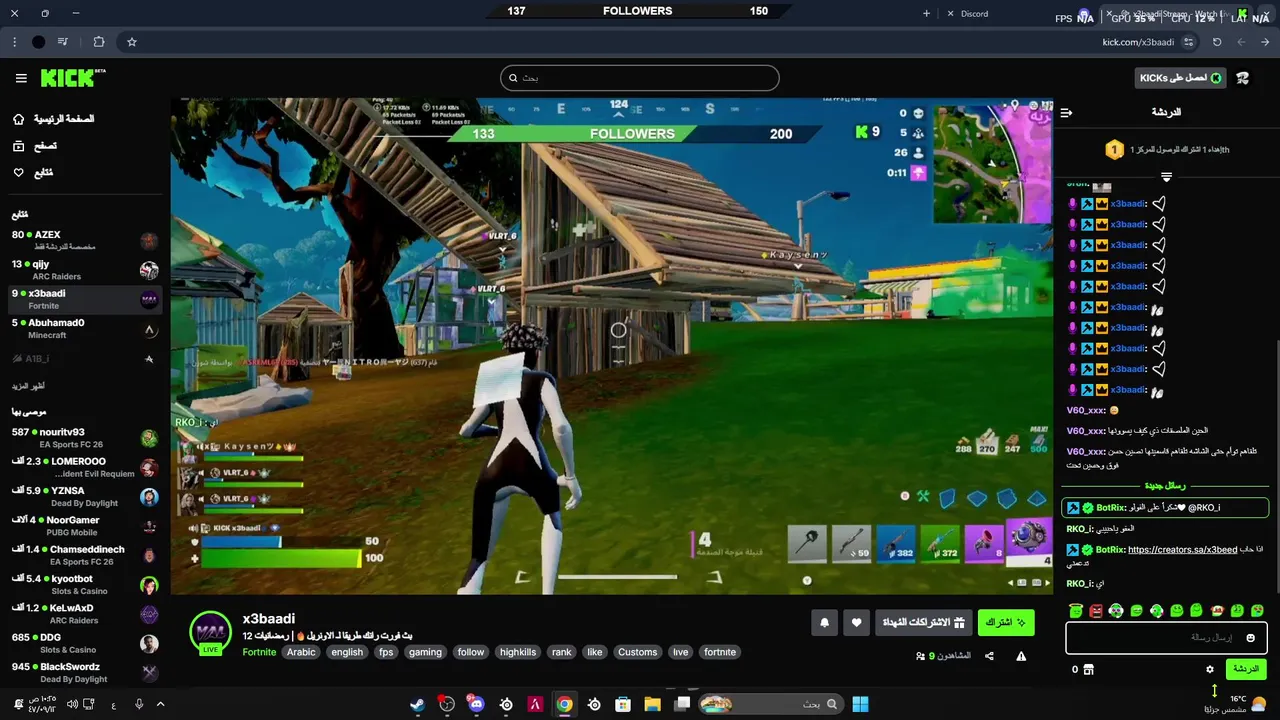Image resolution: width=1280 pixels, height=720 pixels.
Task: Open a new browser tab
Action: (x=926, y=13)
